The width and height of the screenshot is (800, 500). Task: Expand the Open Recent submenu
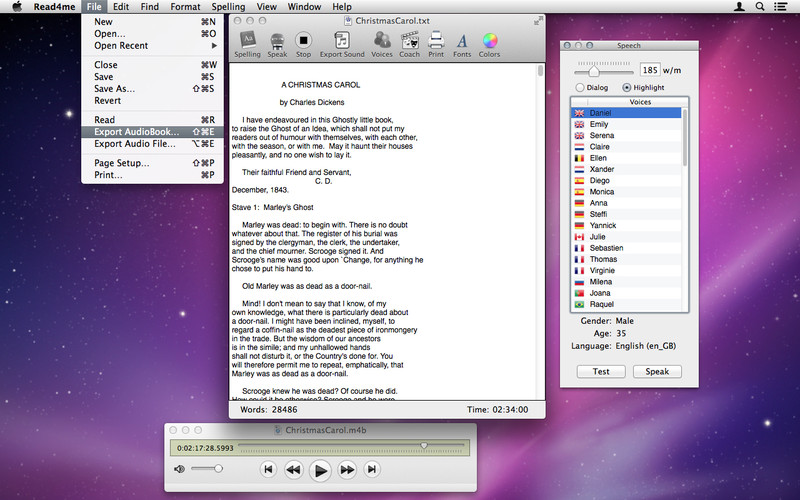(152, 45)
